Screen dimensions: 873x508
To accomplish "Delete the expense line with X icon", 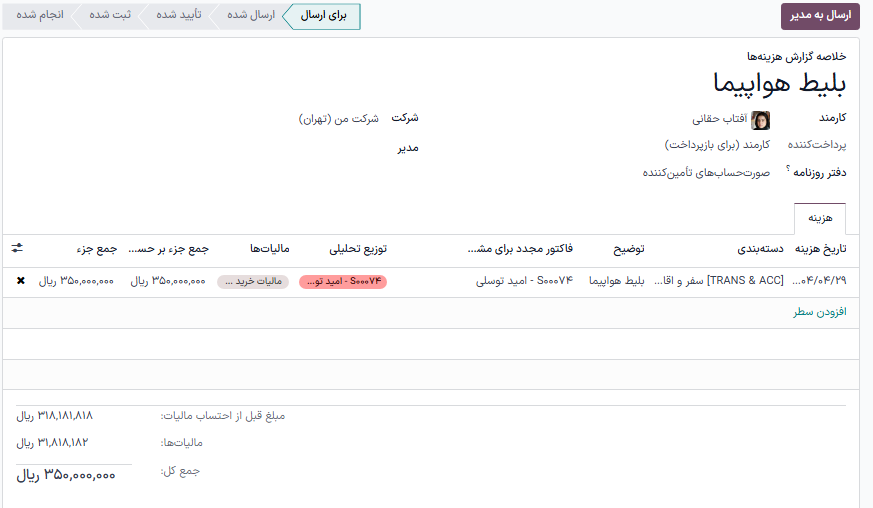I will (x=21, y=281).
